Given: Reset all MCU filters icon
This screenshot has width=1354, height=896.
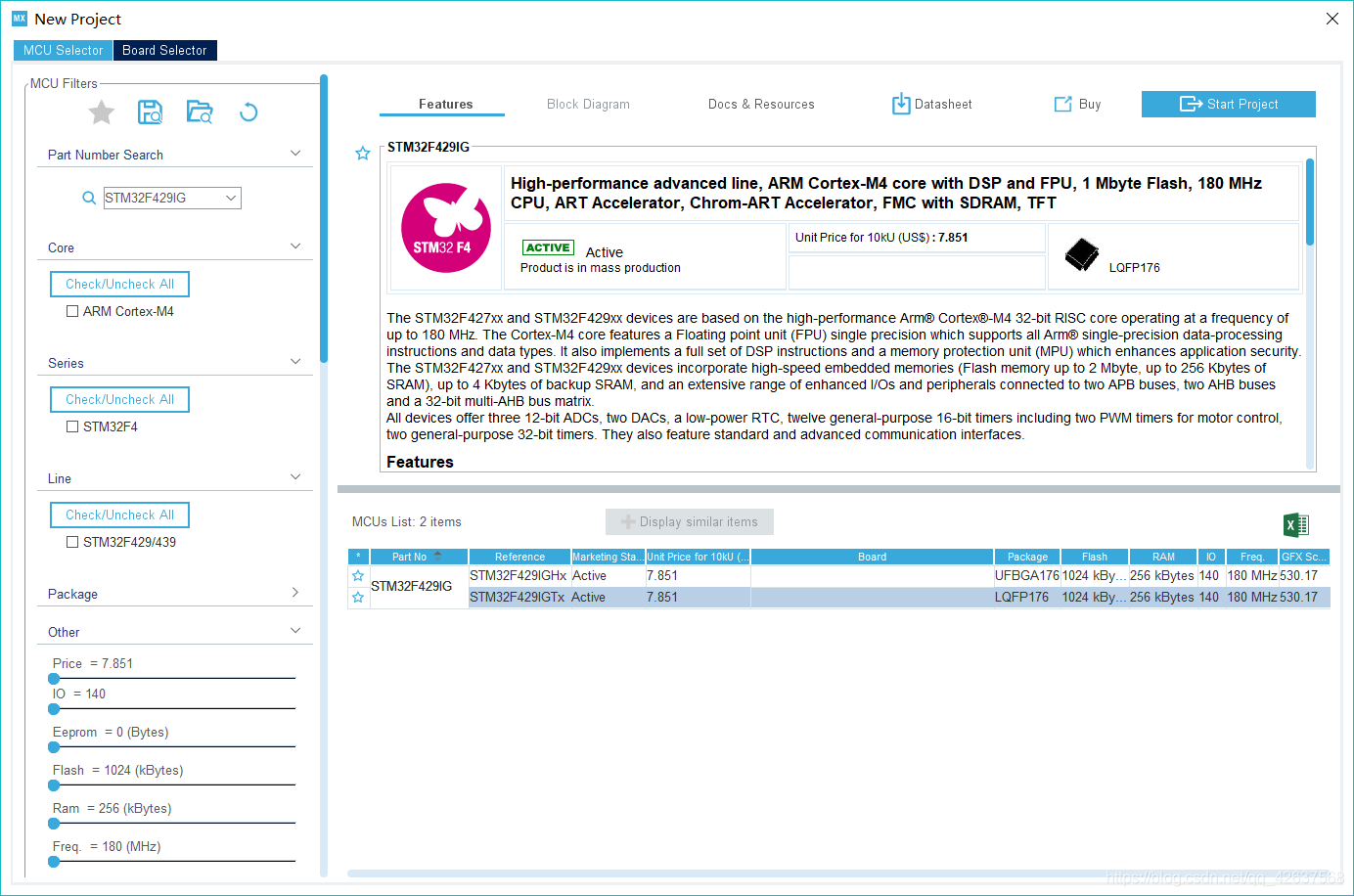Looking at the screenshot, I should point(248,112).
